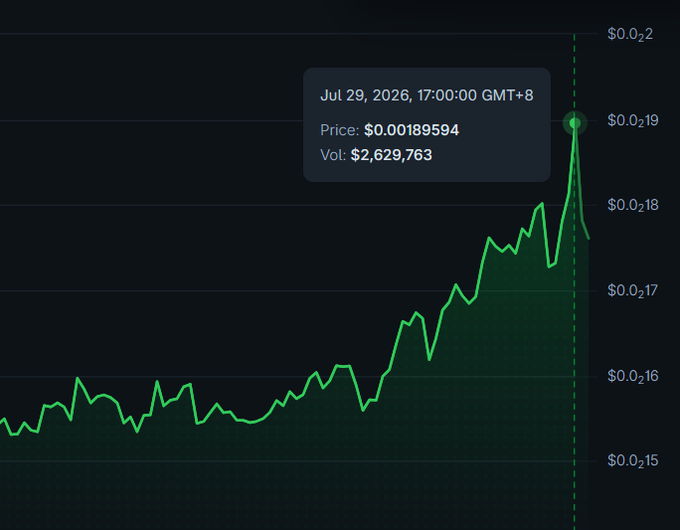
Task: Click the highlighted price peak marker dot
Action: point(575,123)
